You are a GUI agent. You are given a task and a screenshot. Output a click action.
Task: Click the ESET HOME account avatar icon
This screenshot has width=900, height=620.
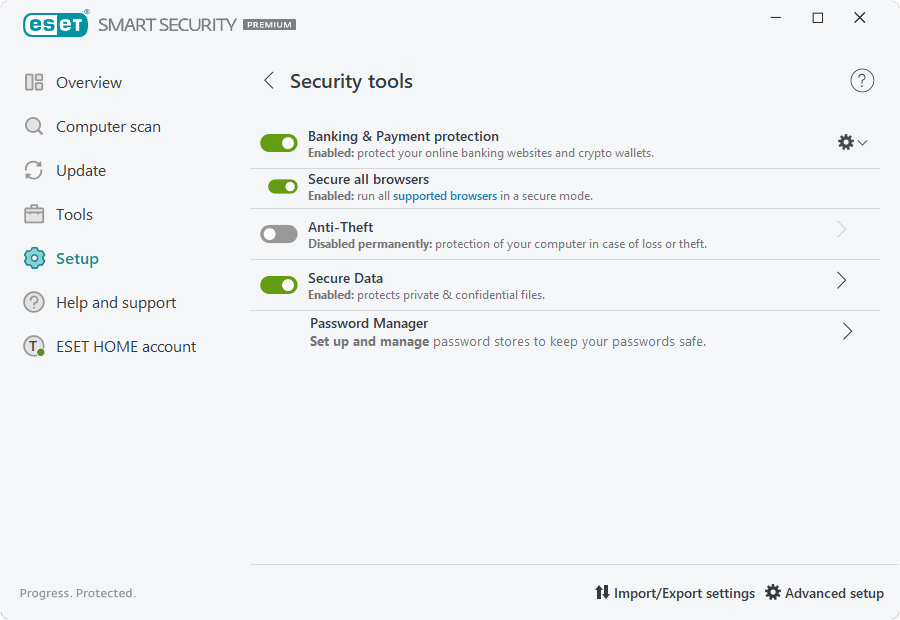tap(34, 346)
